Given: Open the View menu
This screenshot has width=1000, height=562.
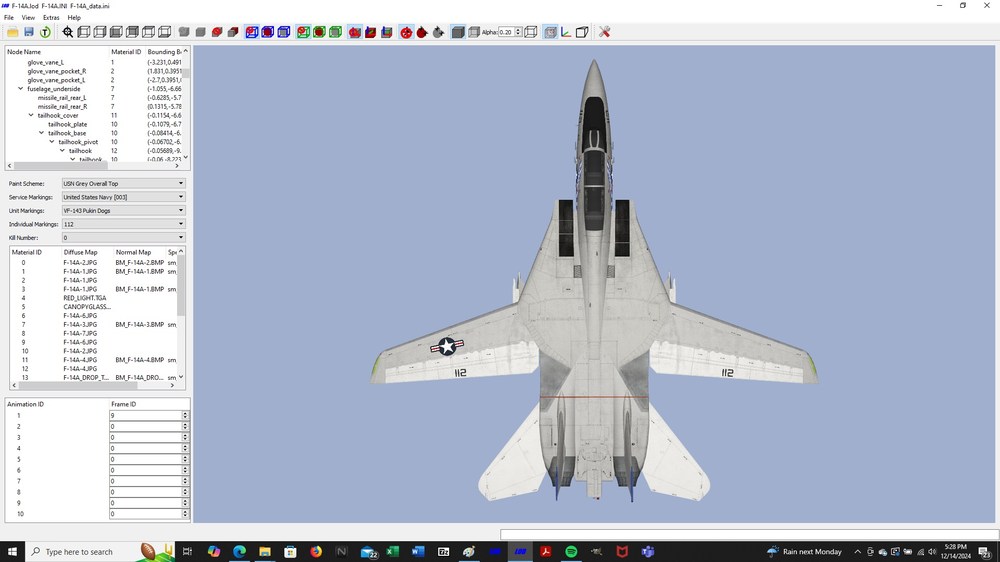Looking at the screenshot, I should pyautogui.click(x=28, y=18).
